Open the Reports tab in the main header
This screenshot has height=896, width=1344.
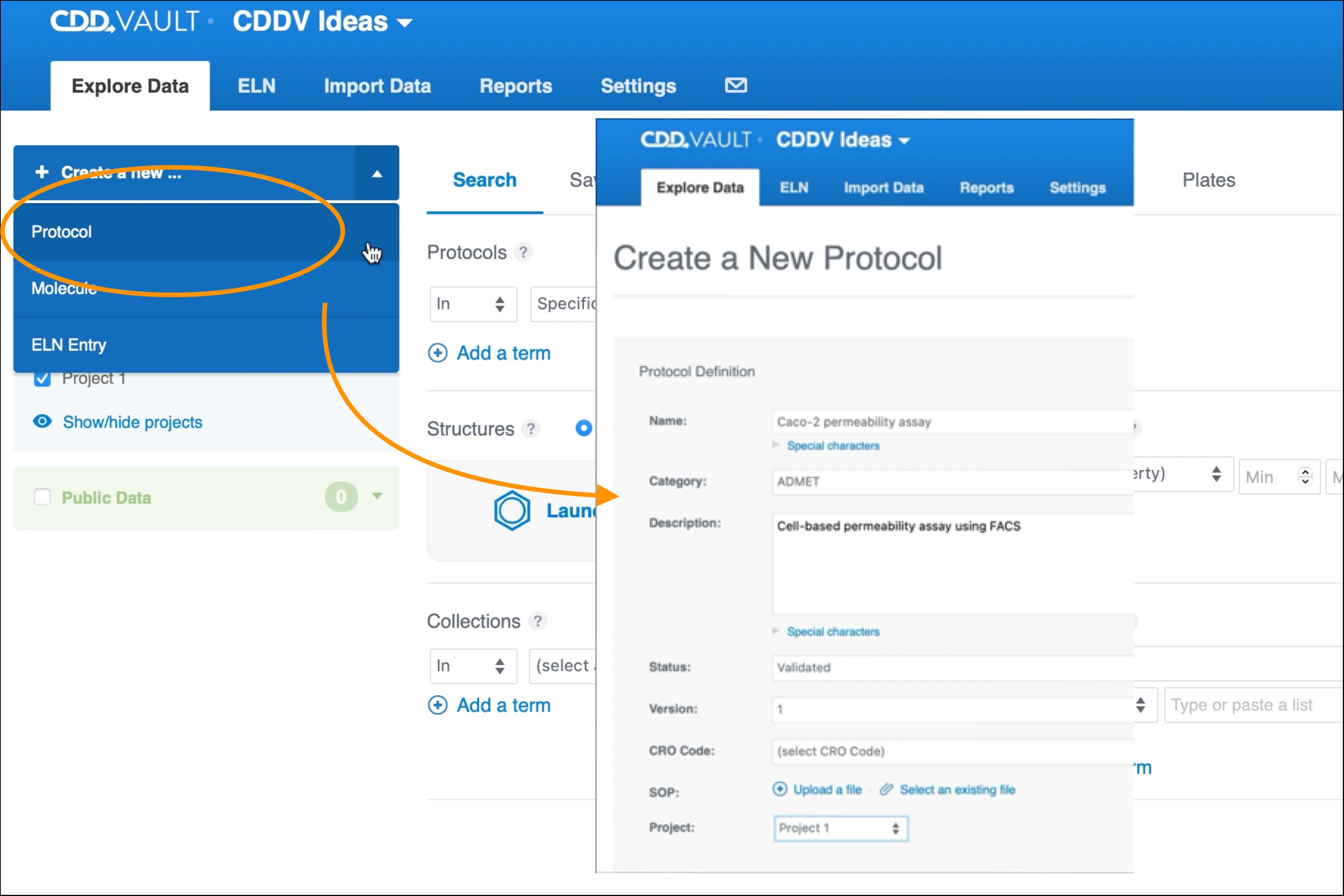(516, 86)
